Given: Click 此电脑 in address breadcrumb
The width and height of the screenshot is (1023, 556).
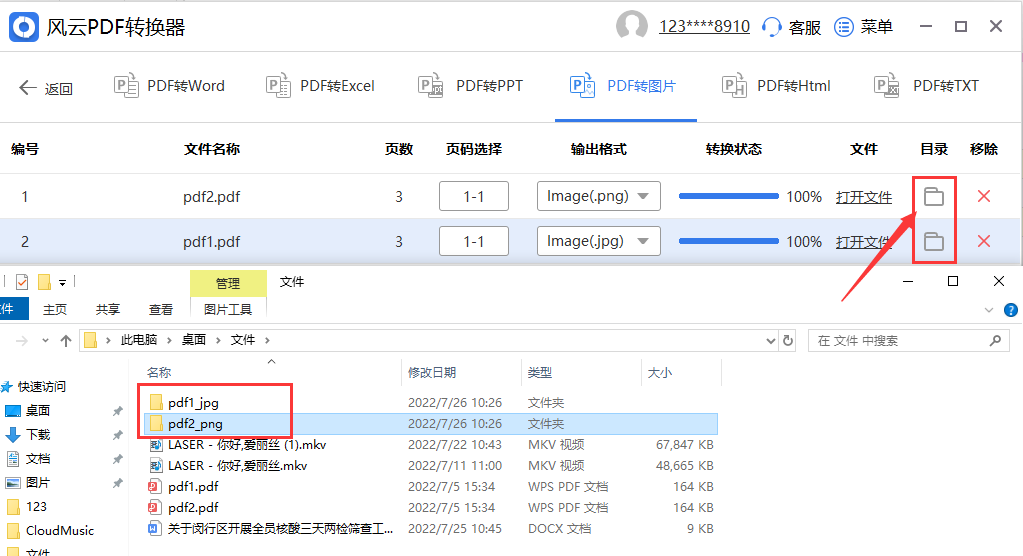Looking at the screenshot, I should coord(138,340).
